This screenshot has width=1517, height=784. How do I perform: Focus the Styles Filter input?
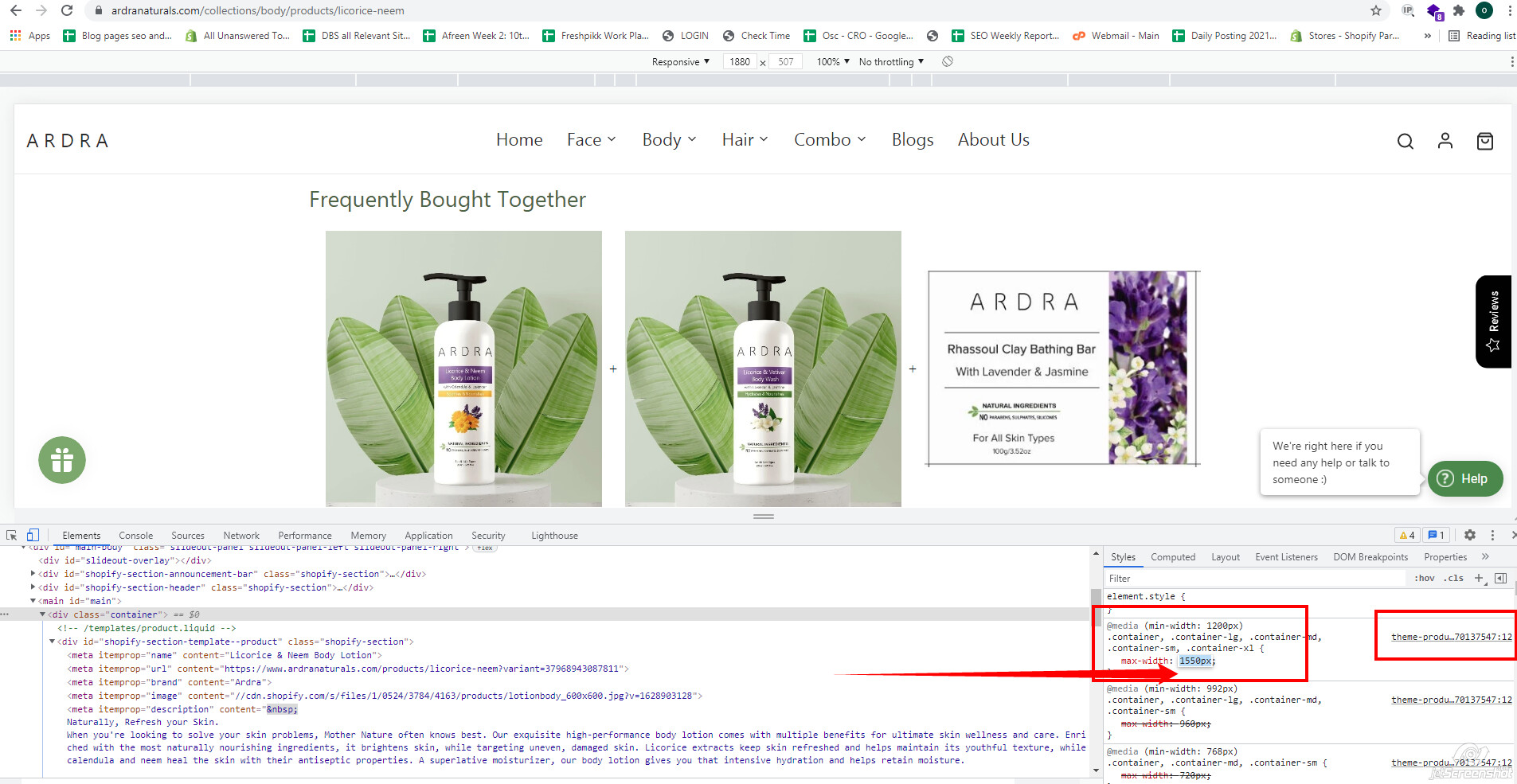(1254, 579)
